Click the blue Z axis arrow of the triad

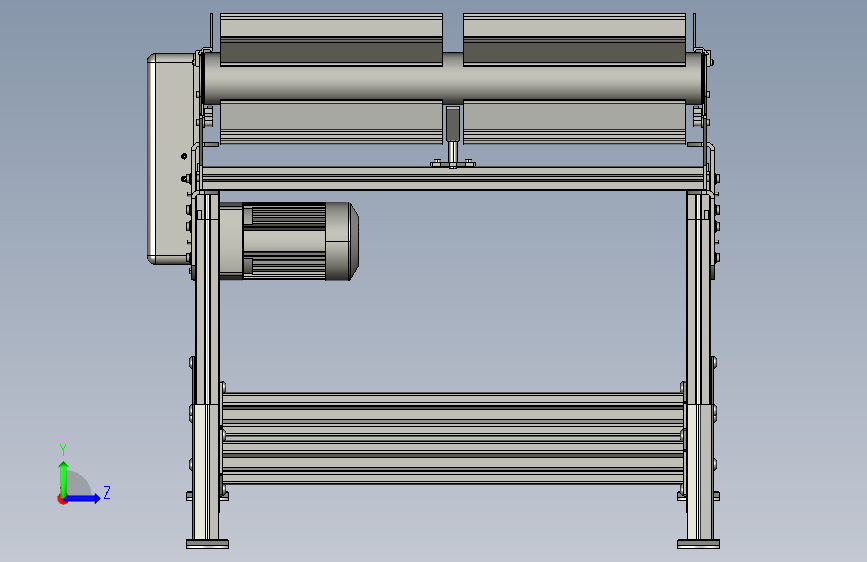click(83, 498)
